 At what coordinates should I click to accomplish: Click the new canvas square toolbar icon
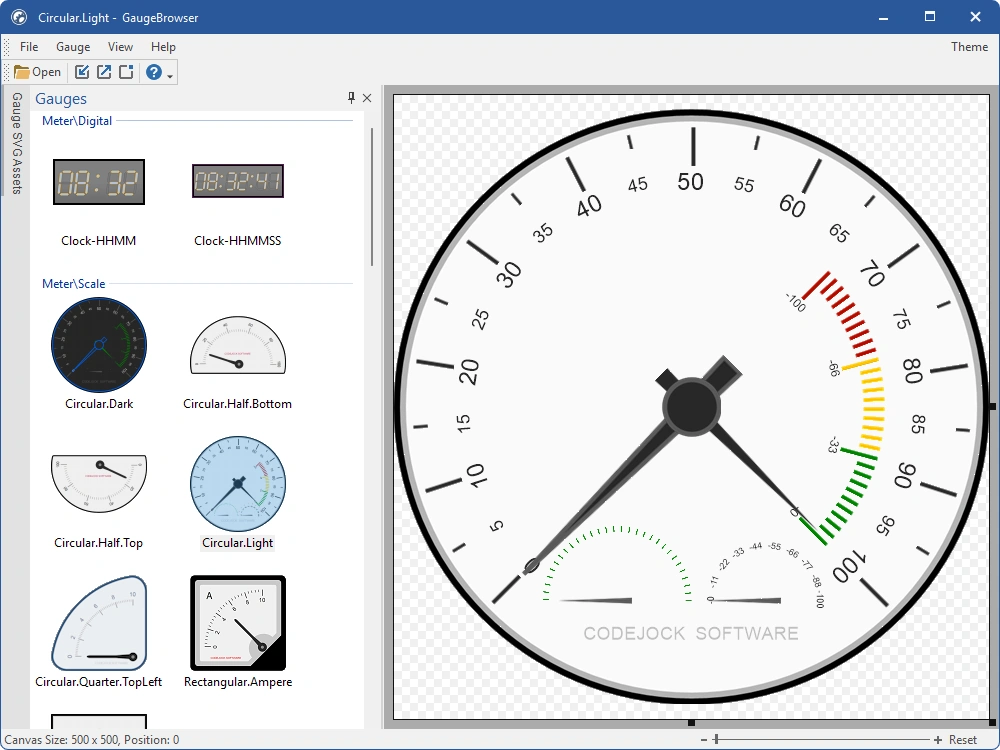(x=126, y=72)
